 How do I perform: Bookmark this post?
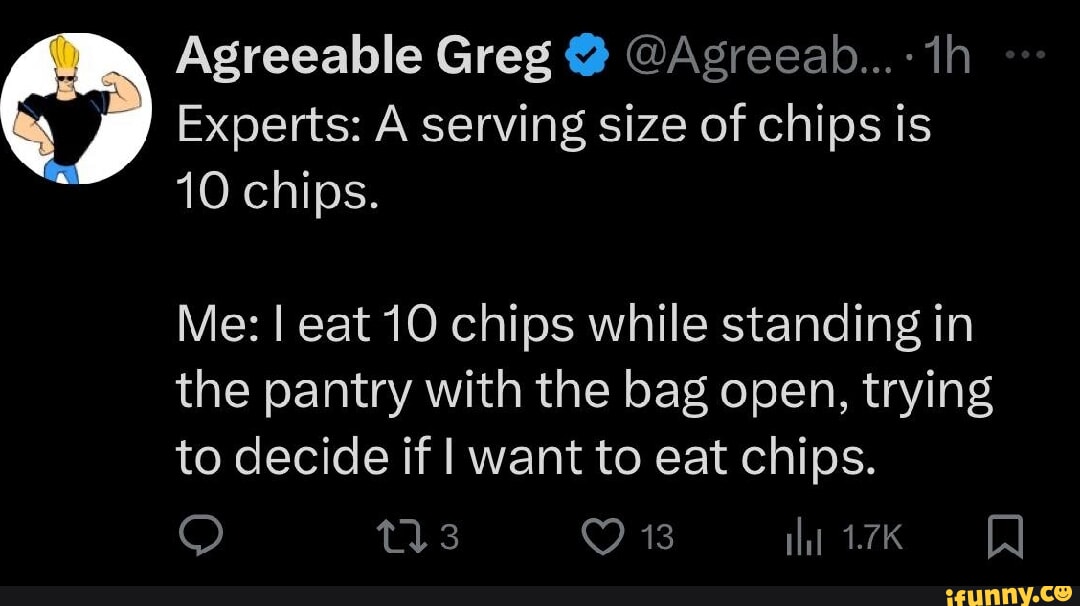[1003, 540]
